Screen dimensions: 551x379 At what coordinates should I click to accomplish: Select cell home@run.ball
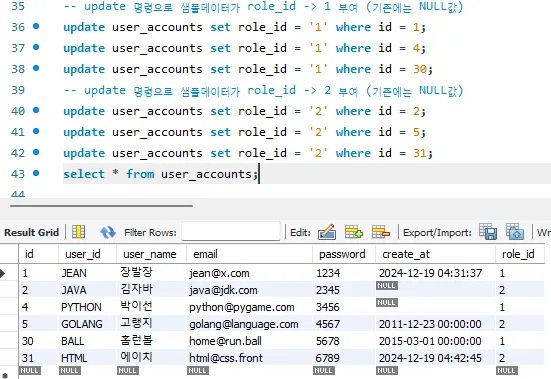tap(249, 341)
